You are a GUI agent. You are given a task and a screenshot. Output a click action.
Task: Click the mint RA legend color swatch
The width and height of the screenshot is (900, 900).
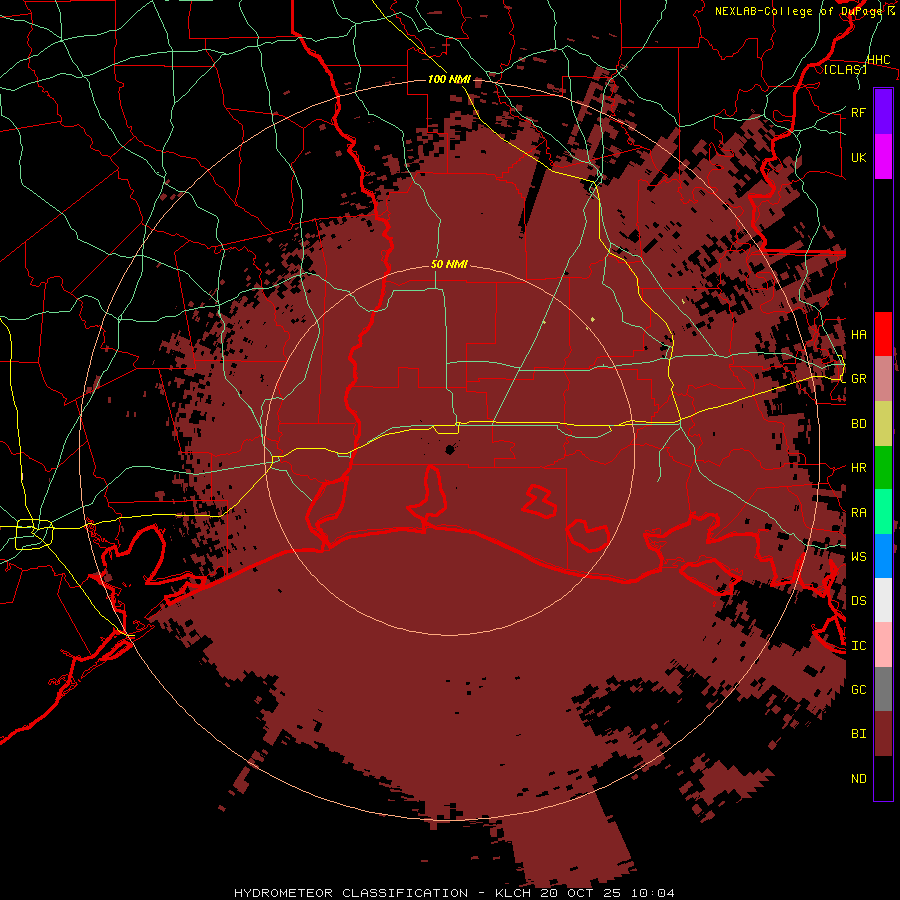pyautogui.click(x=883, y=512)
